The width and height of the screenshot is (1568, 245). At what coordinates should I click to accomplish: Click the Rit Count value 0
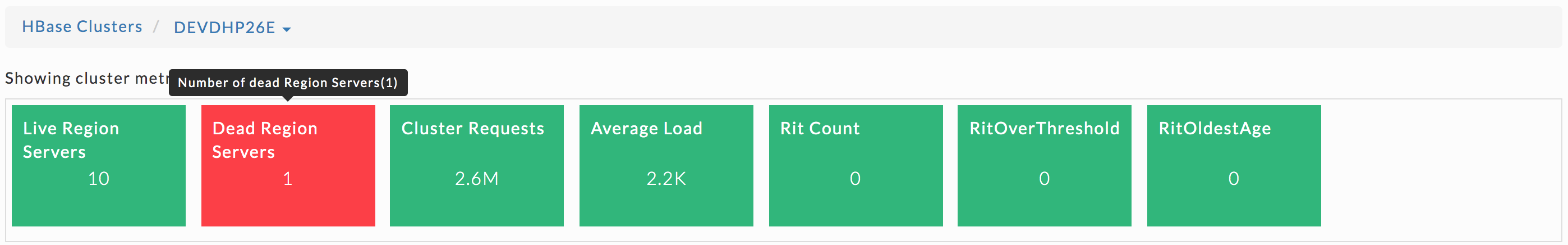click(855, 179)
